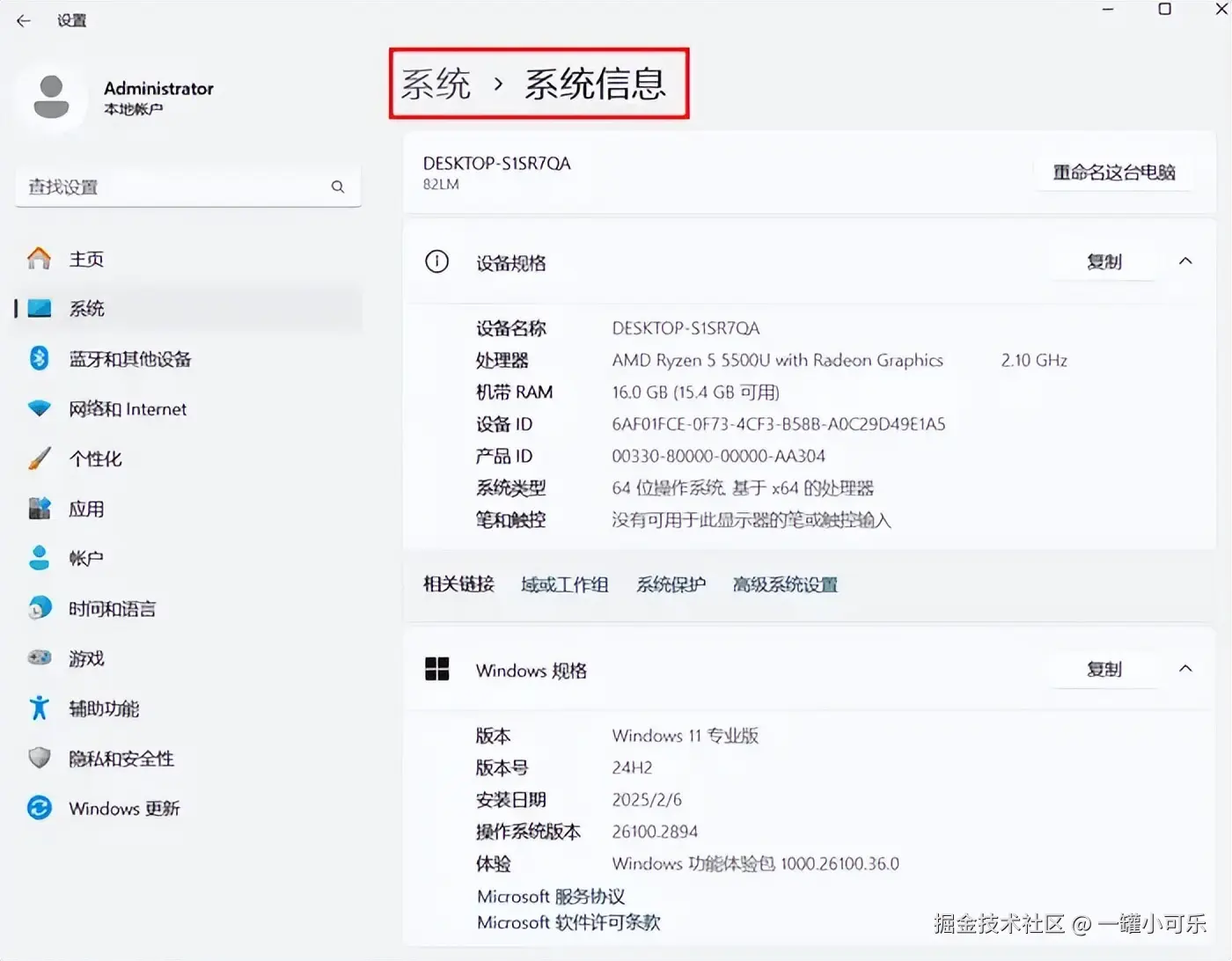Open the Administrator account avatar

point(51,97)
